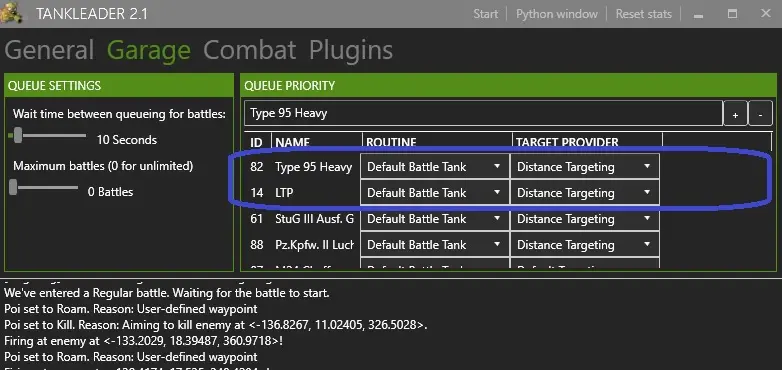Close the TankLeader window
The height and width of the screenshot is (370, 782).
click(766, 14)
